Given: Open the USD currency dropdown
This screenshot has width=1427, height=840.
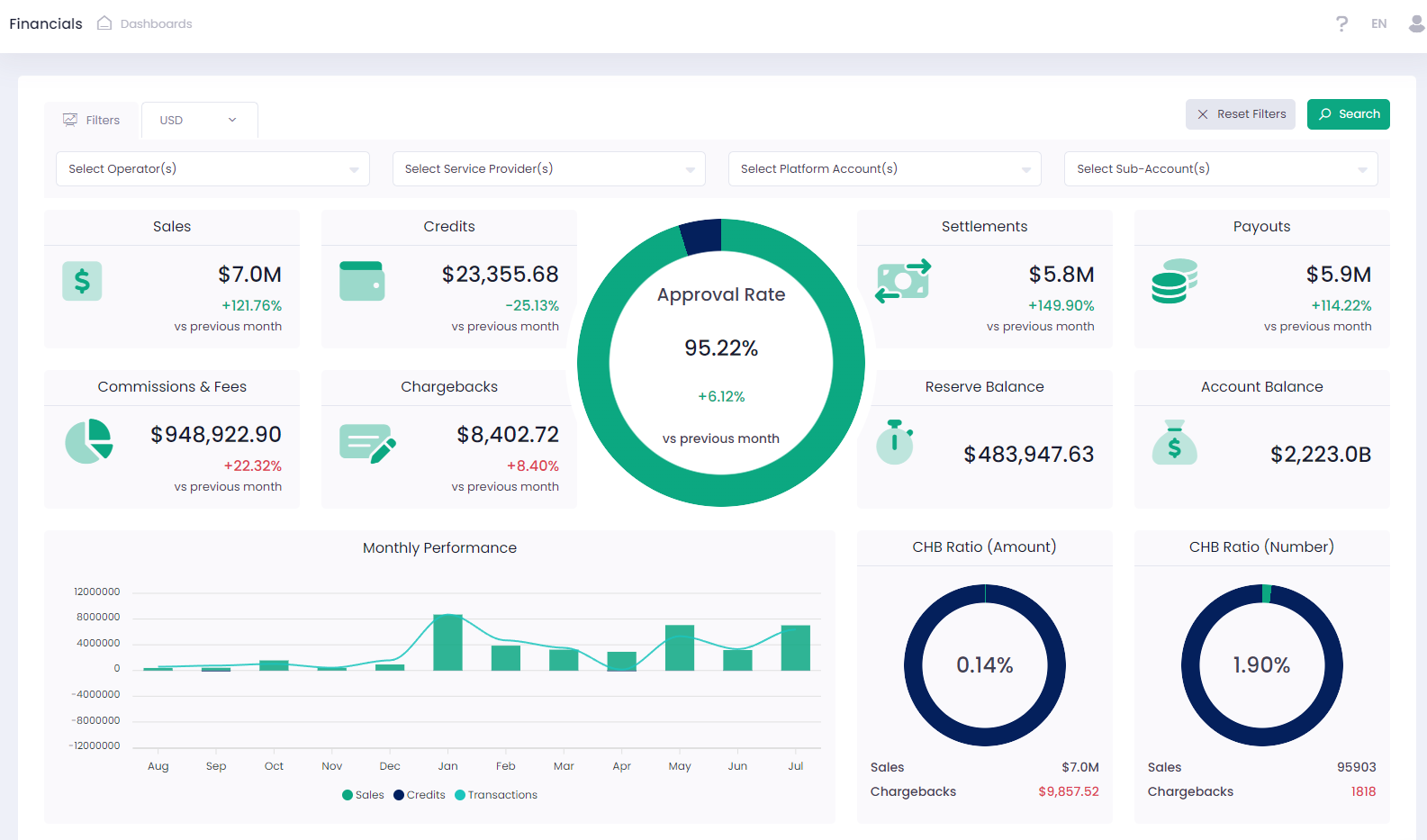Looking at the screenshot, I should (199, 121).
